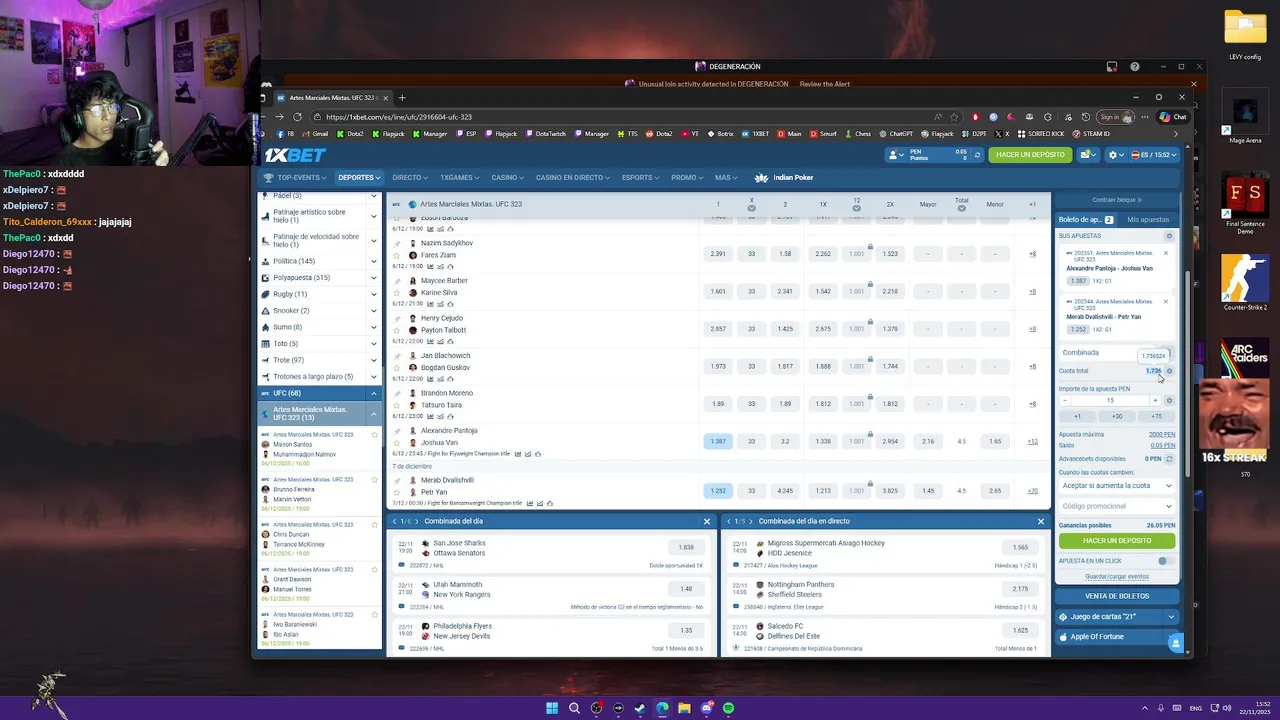1280x720 pixels.
Task: Reload the browser page
Action: (x=297, y=117)
